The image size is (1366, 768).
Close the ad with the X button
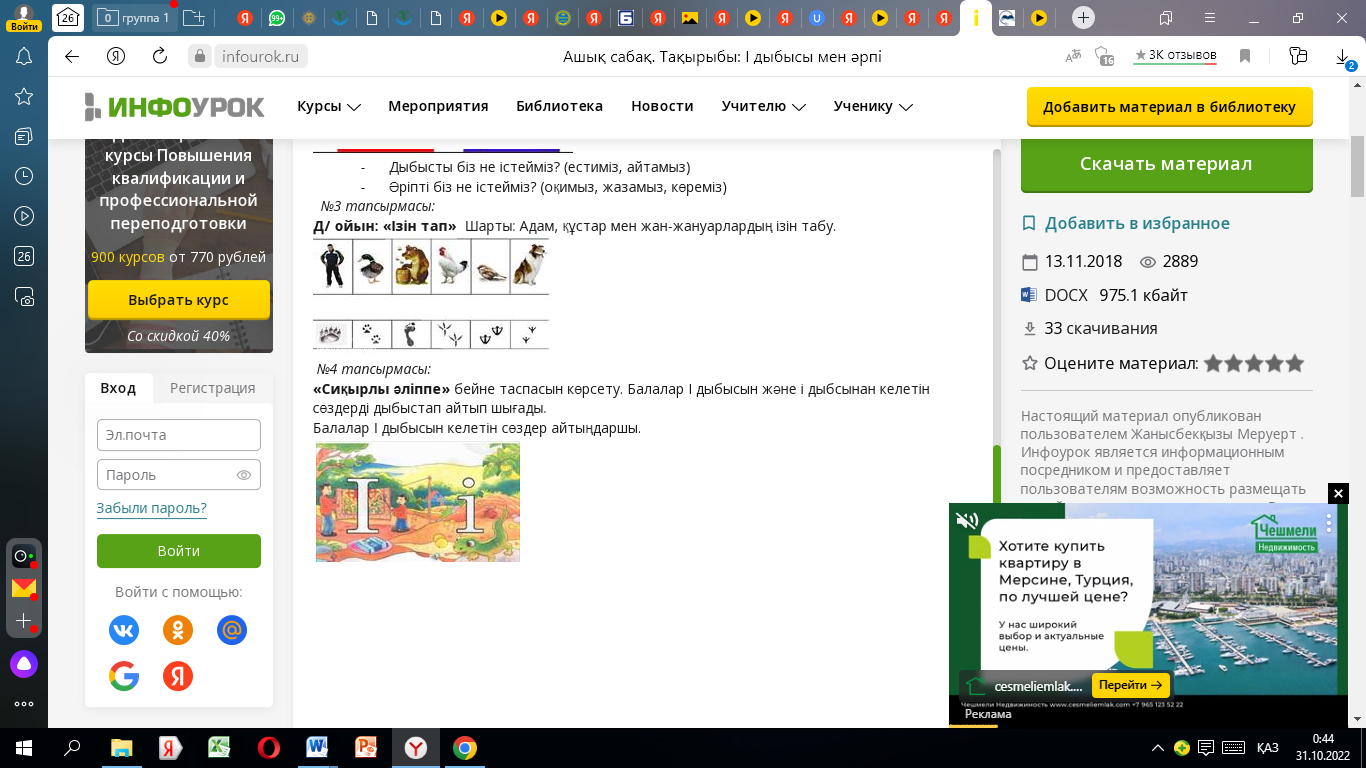(1338, 493)
